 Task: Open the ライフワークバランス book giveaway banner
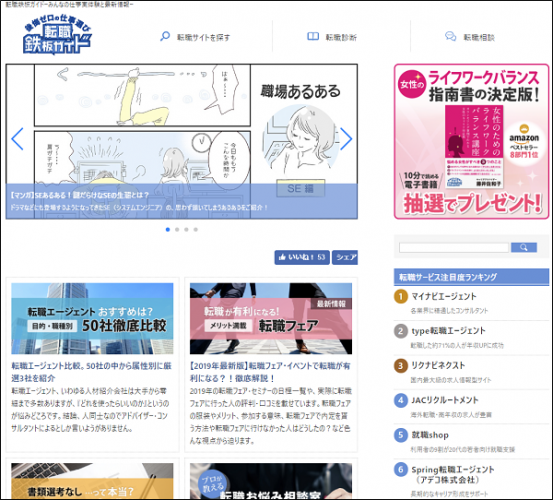tap(471, 141)
